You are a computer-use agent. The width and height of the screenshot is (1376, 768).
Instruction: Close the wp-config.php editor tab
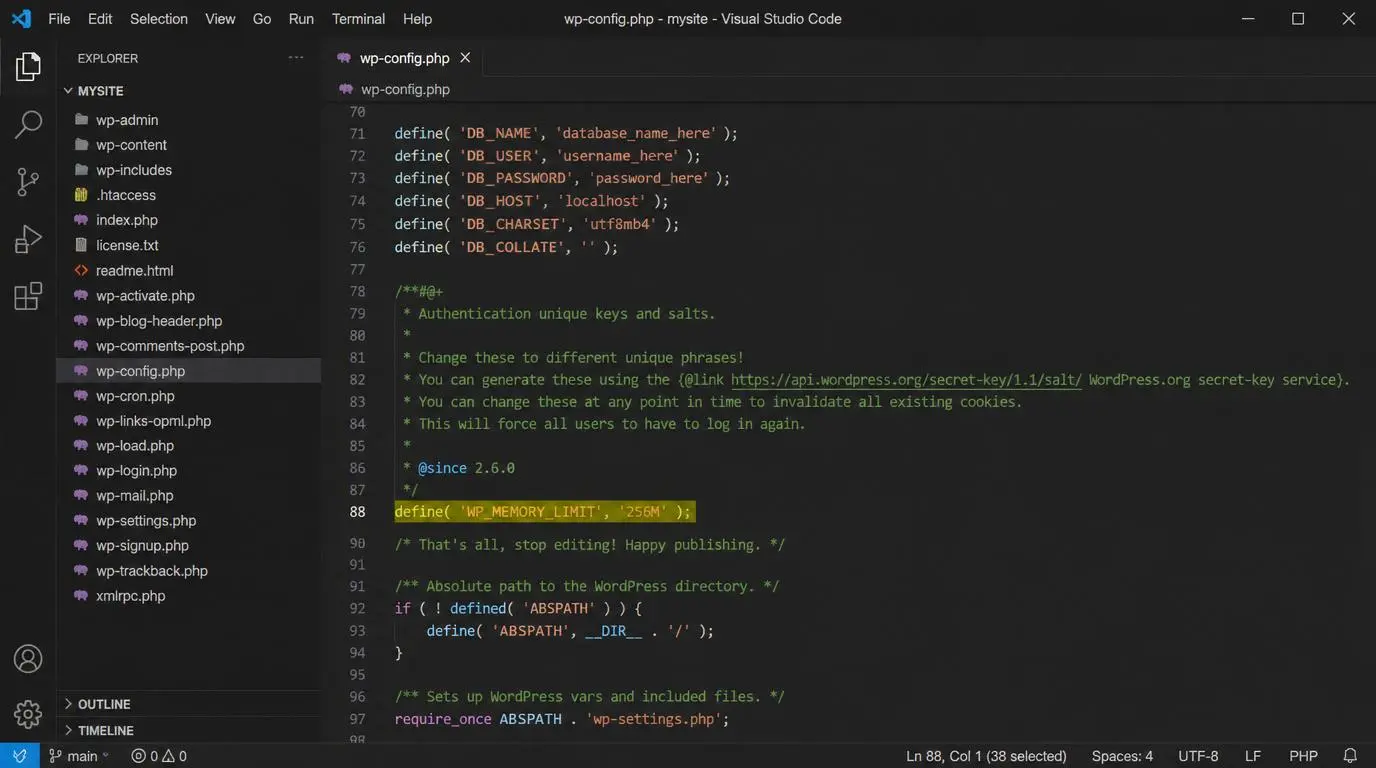(465, 58)
